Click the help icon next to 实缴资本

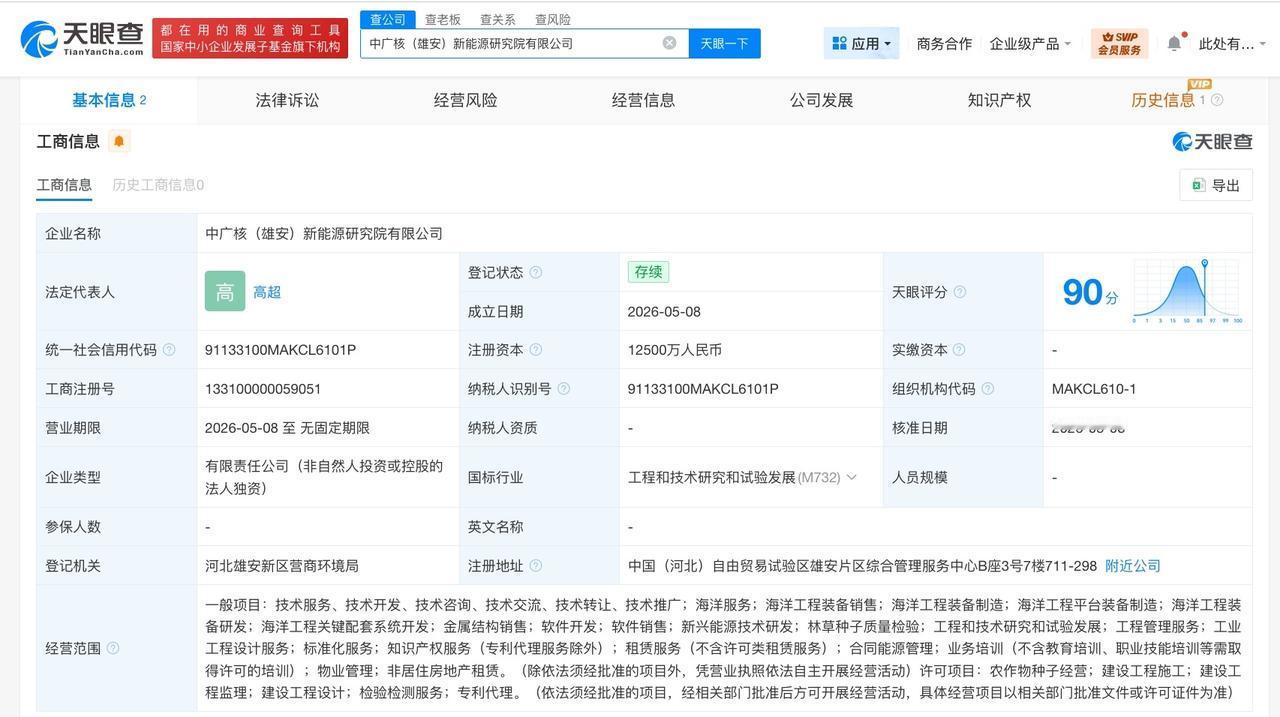(x=960, y=350)
